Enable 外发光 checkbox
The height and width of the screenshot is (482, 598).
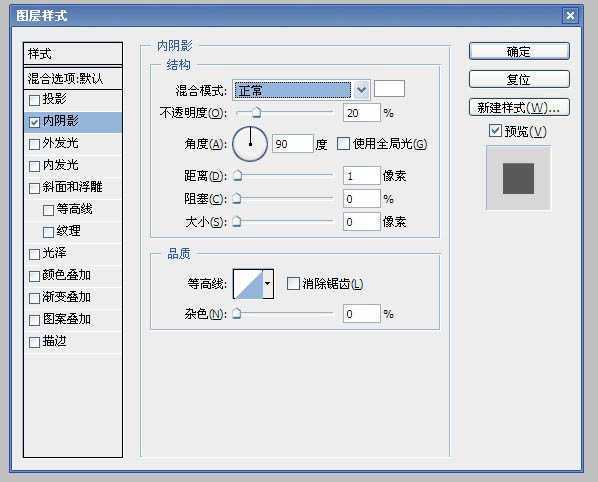coord(34,145)
